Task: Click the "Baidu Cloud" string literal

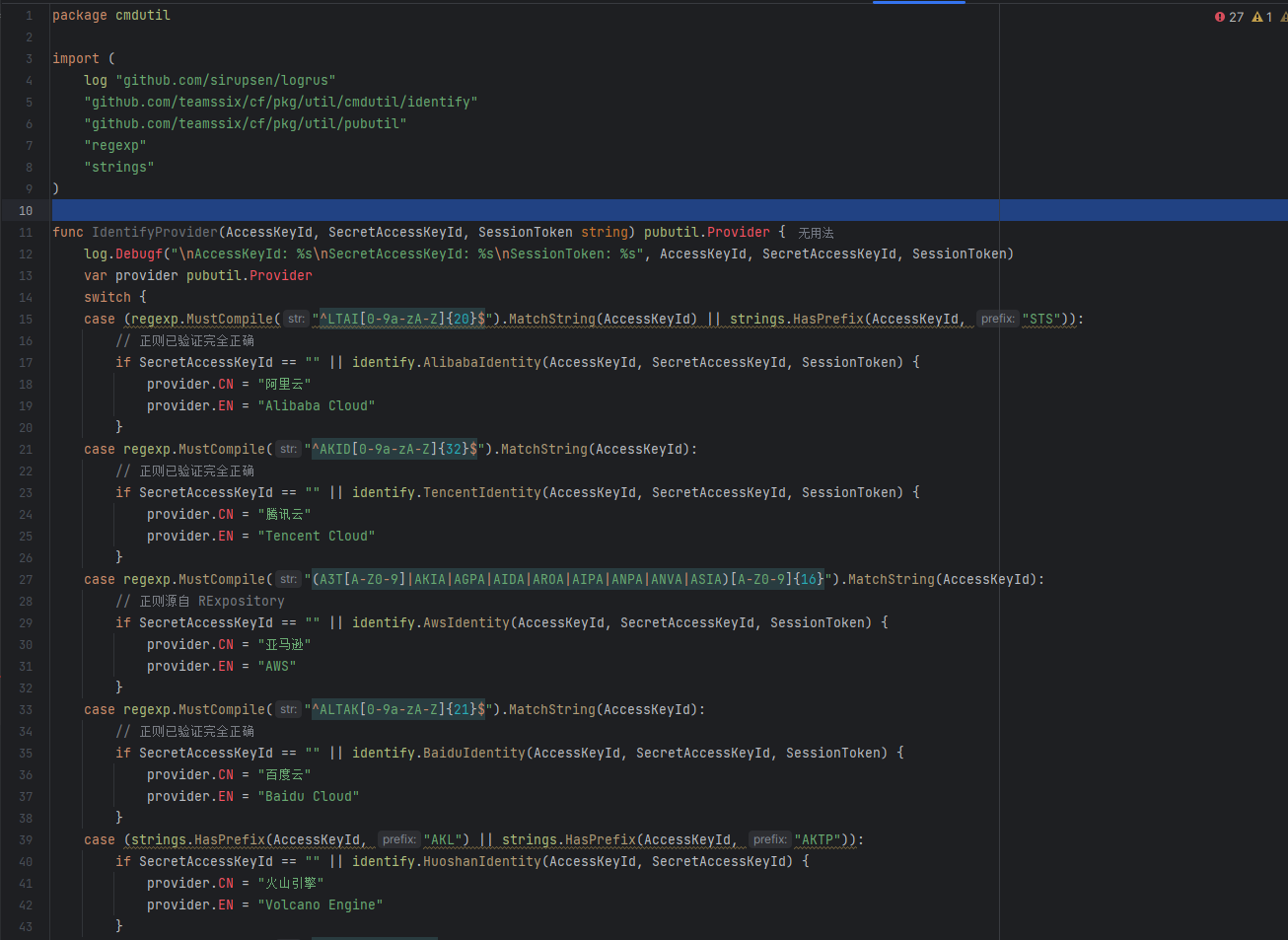Action: click(309, 796)
